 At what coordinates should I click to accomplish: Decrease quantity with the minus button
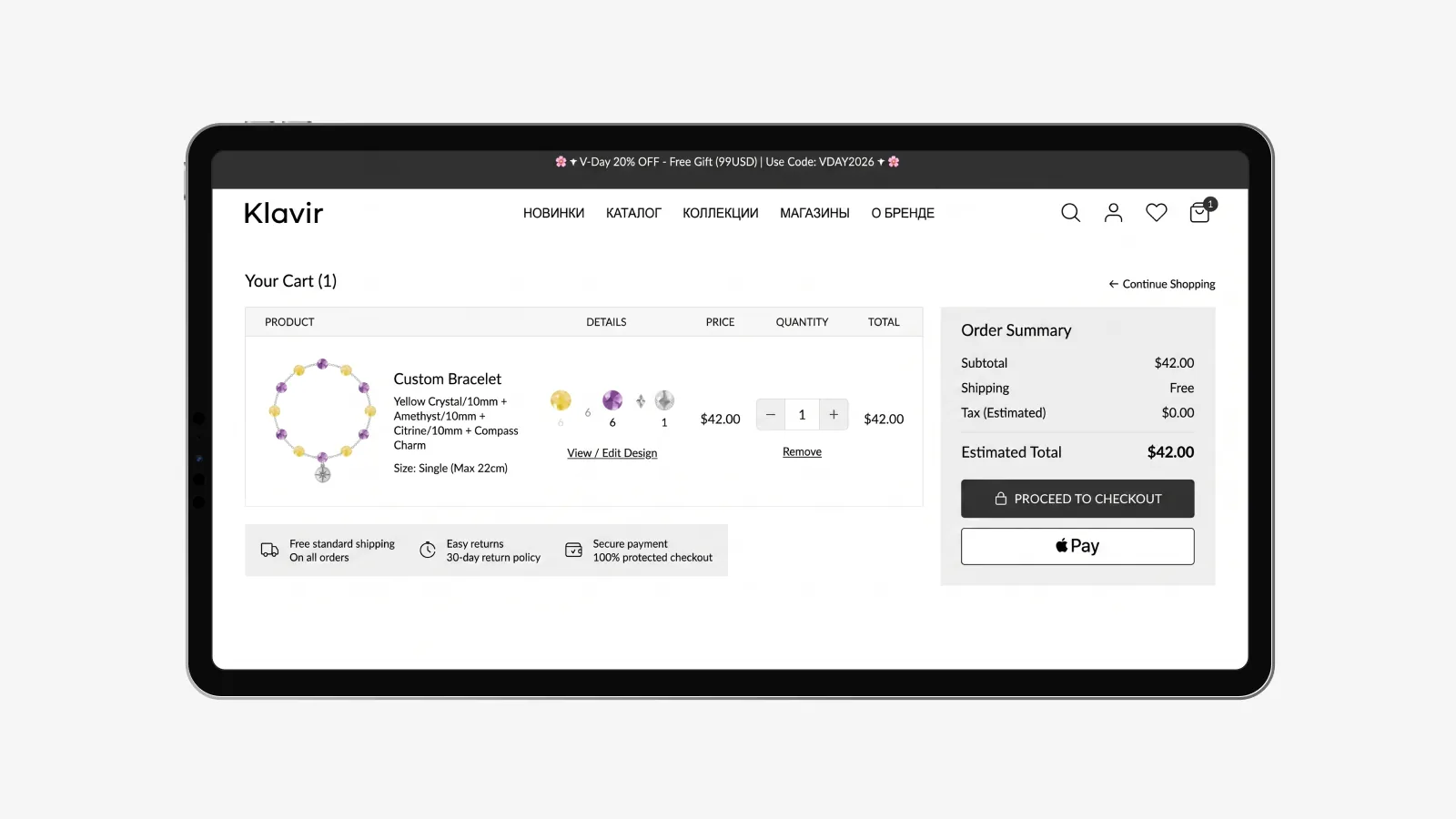point(771,415)
